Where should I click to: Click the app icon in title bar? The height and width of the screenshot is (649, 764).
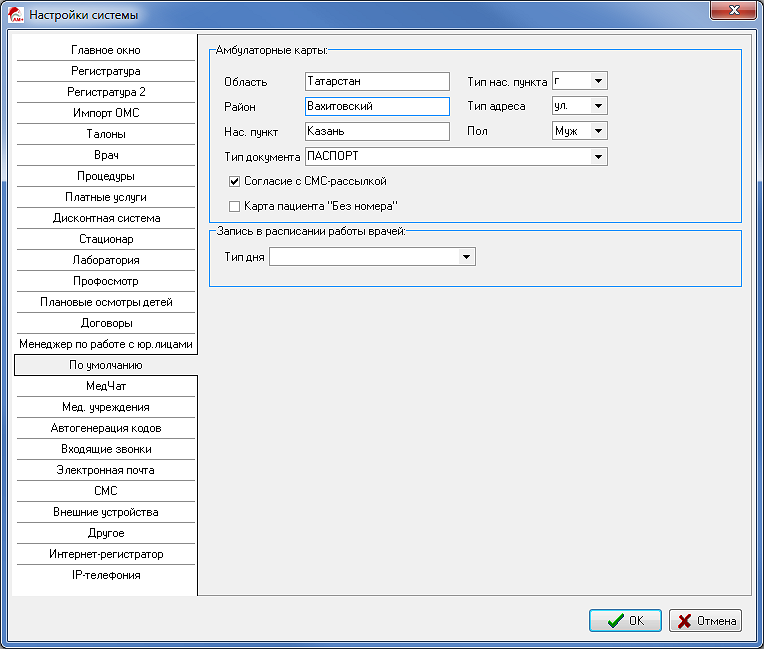(x=16, y=15)
